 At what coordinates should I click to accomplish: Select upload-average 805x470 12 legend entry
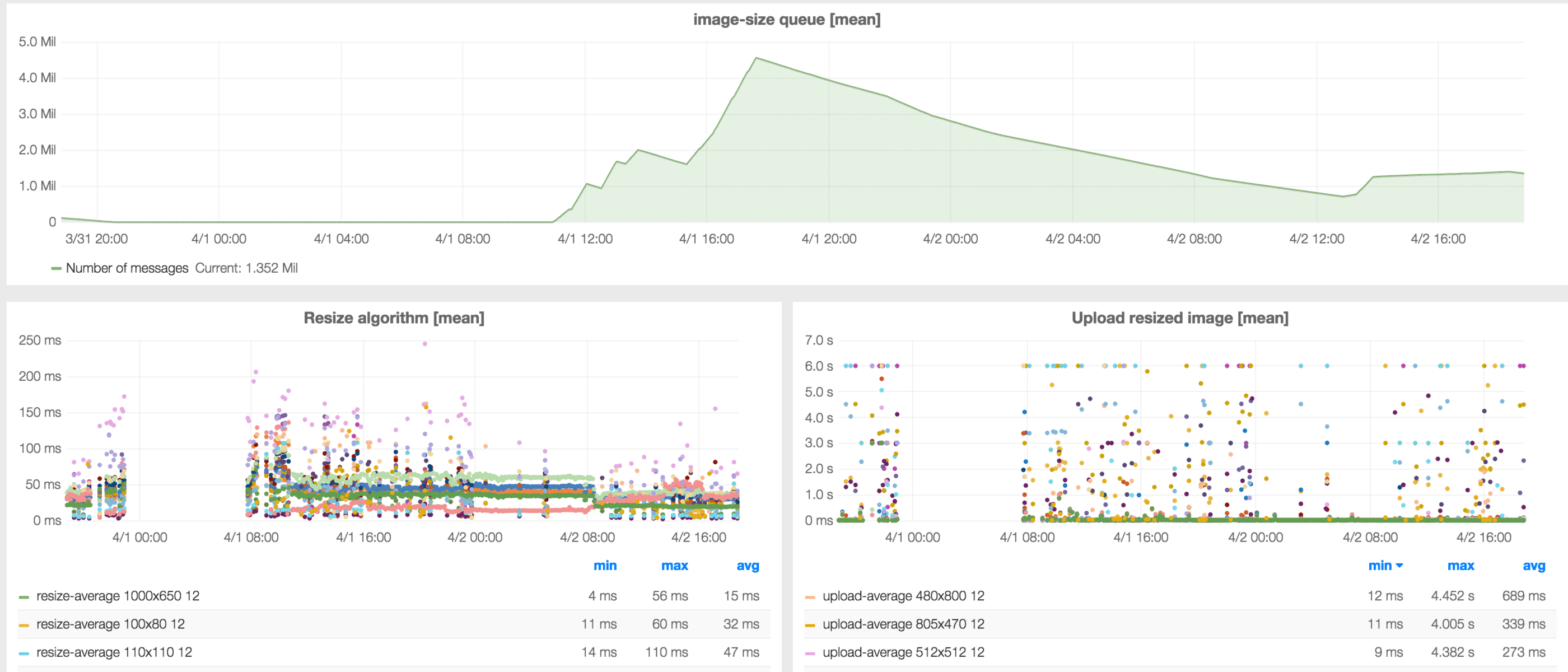tap(903, 624)
